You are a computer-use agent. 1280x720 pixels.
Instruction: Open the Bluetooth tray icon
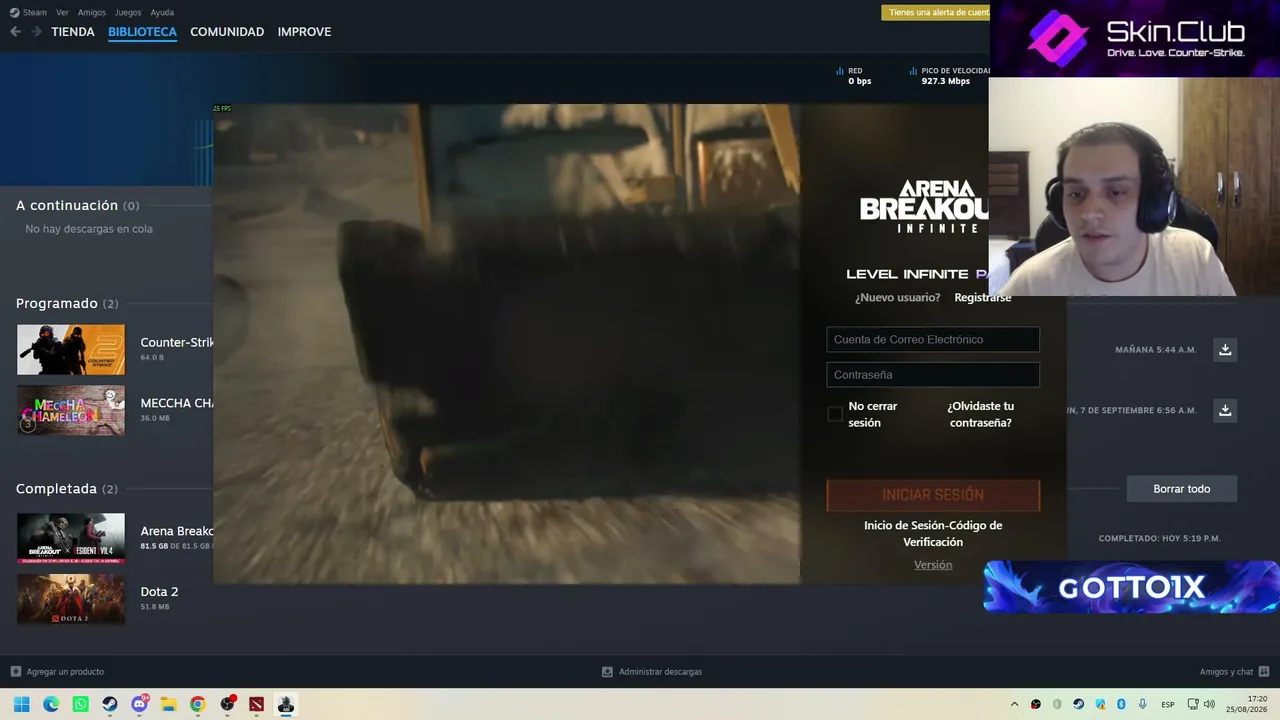coord(1121,704)
